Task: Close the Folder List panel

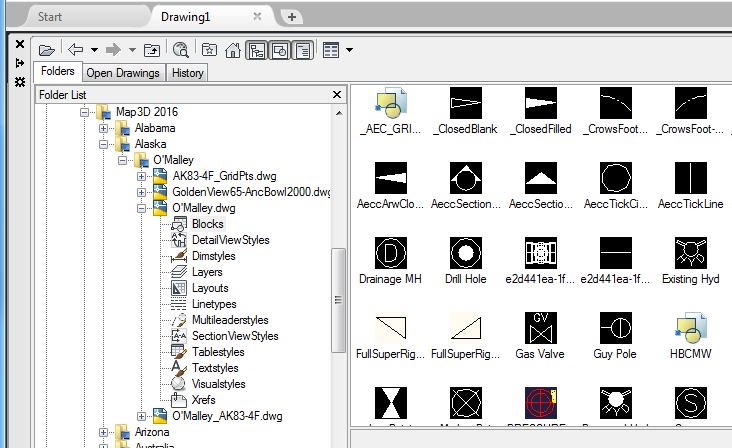Action: click(337, 95)
